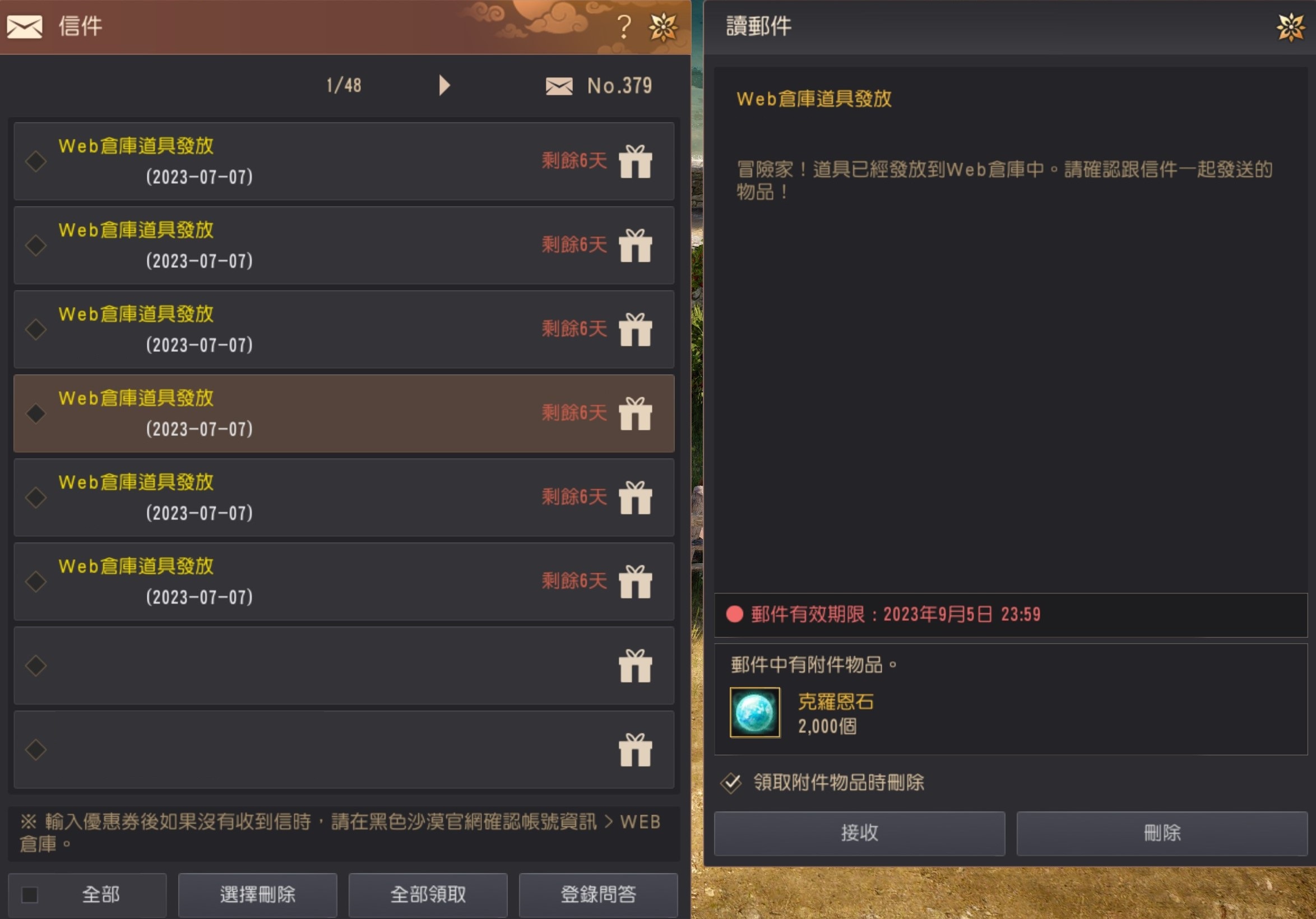
Task: Click the envelope icon beside No.379
Action: (559, 86)
